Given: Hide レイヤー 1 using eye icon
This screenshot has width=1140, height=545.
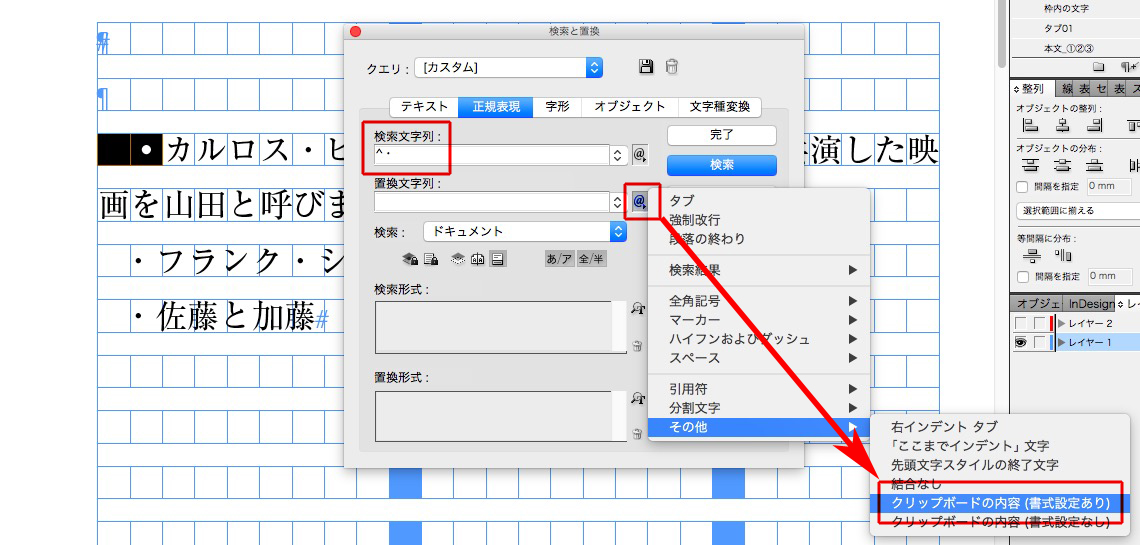Looking at the screenshot, I should pyautogui.click(x=1020, y=343).
